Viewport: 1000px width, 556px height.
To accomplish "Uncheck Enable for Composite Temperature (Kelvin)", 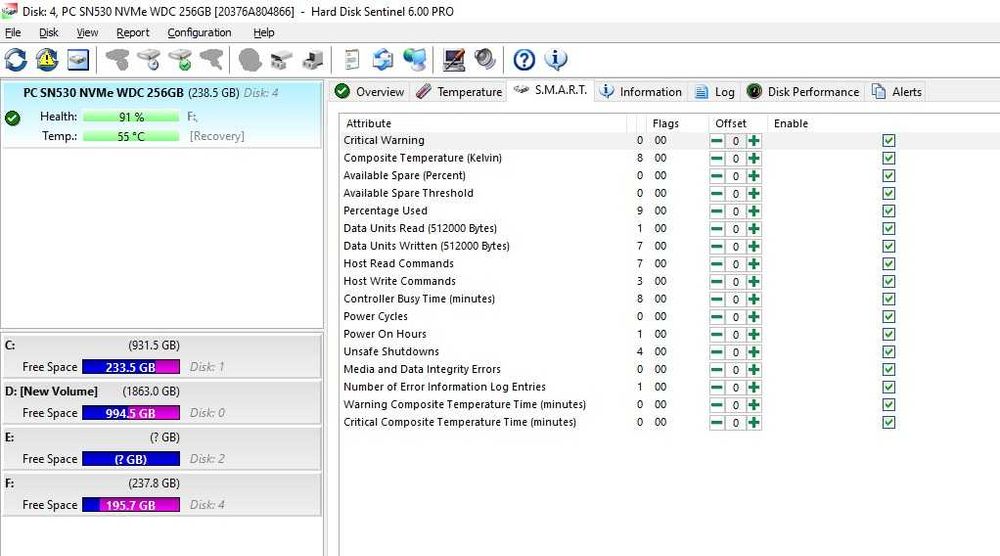I will pos(888,158).
